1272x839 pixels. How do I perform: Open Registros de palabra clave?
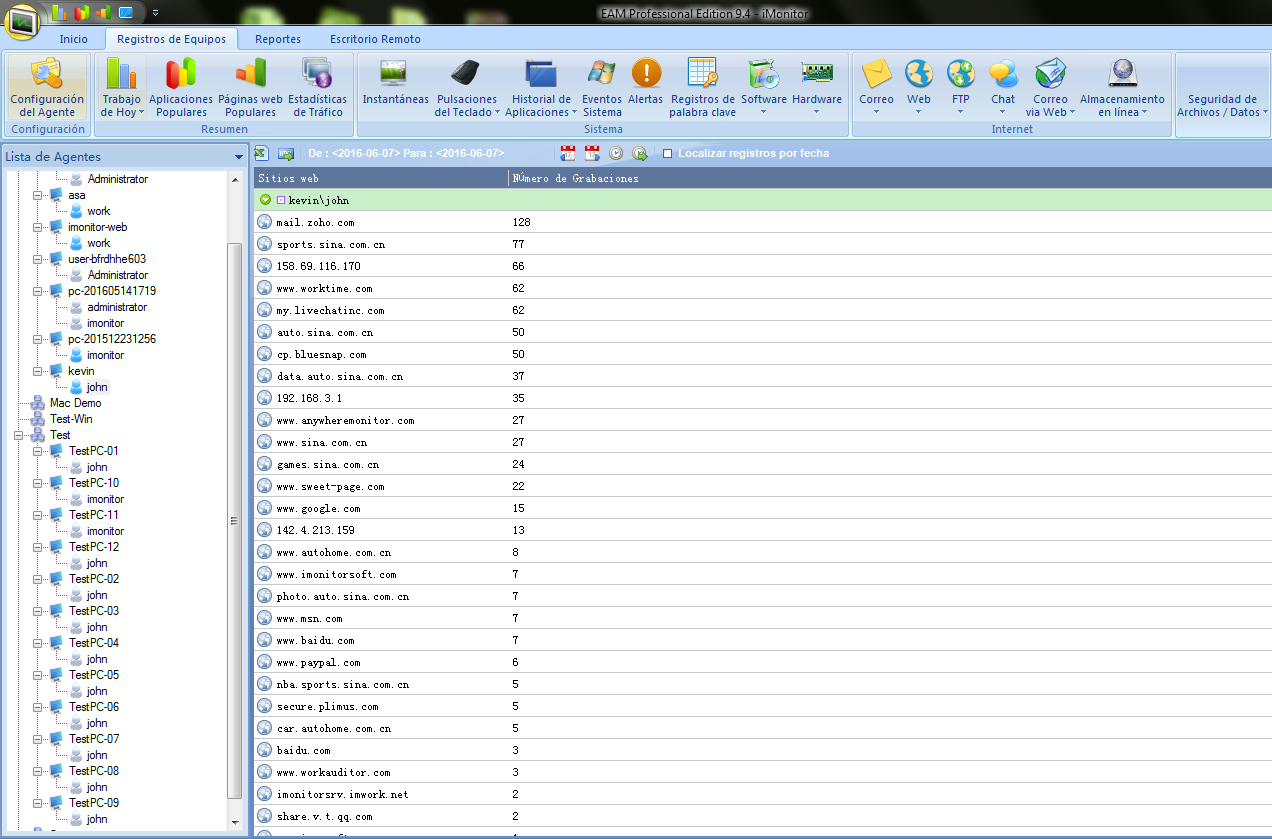[x=703, y=88]
